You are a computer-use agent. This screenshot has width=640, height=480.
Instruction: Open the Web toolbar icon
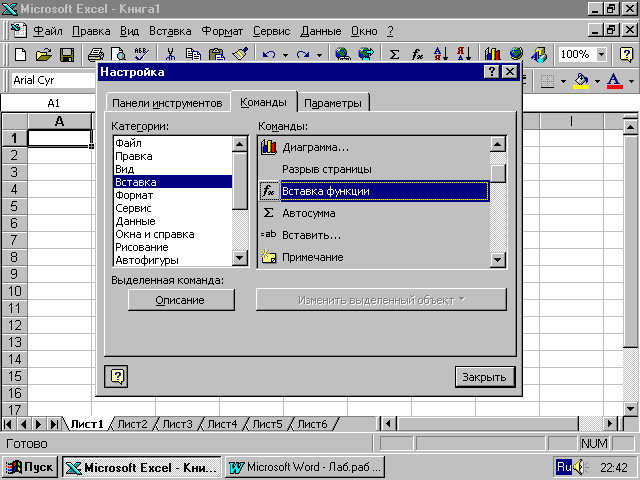[366, 54]
